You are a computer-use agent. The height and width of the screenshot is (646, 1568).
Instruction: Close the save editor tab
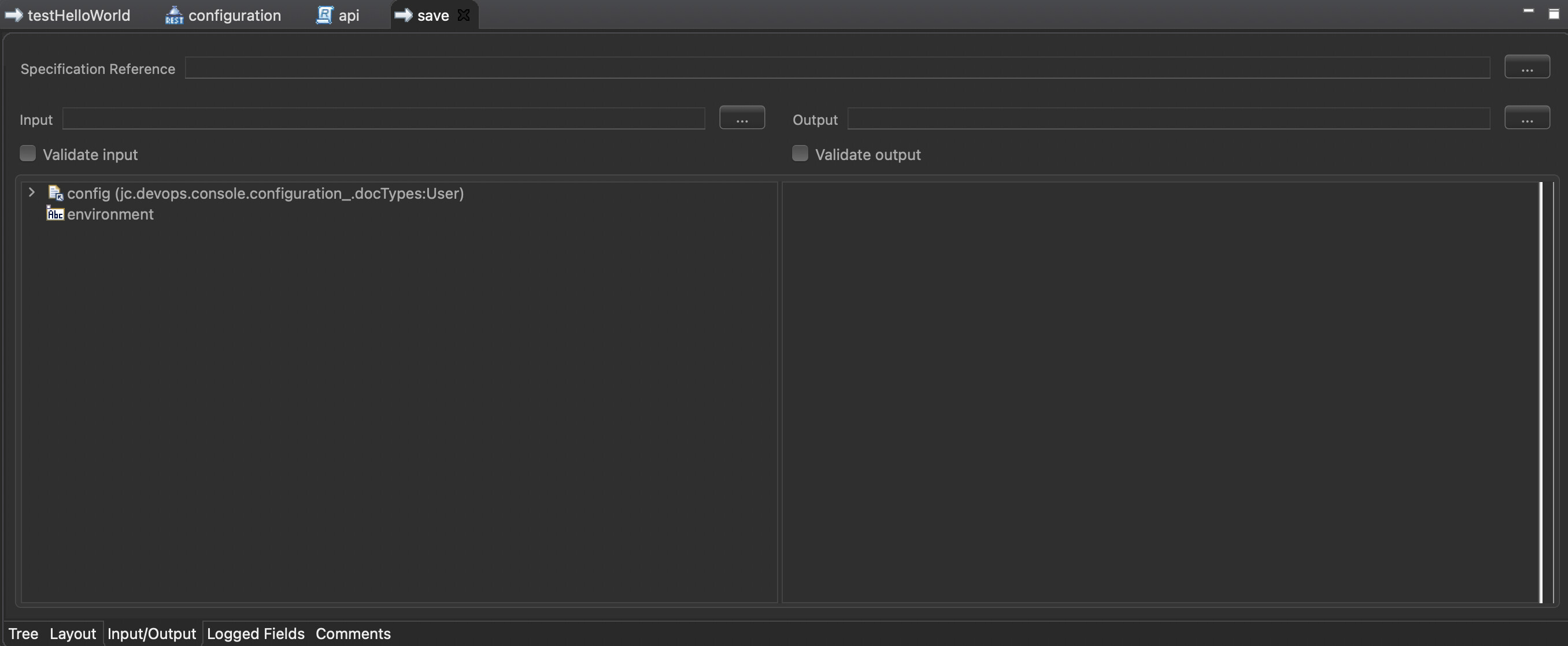pyautogui.click(x=464, y=15)
